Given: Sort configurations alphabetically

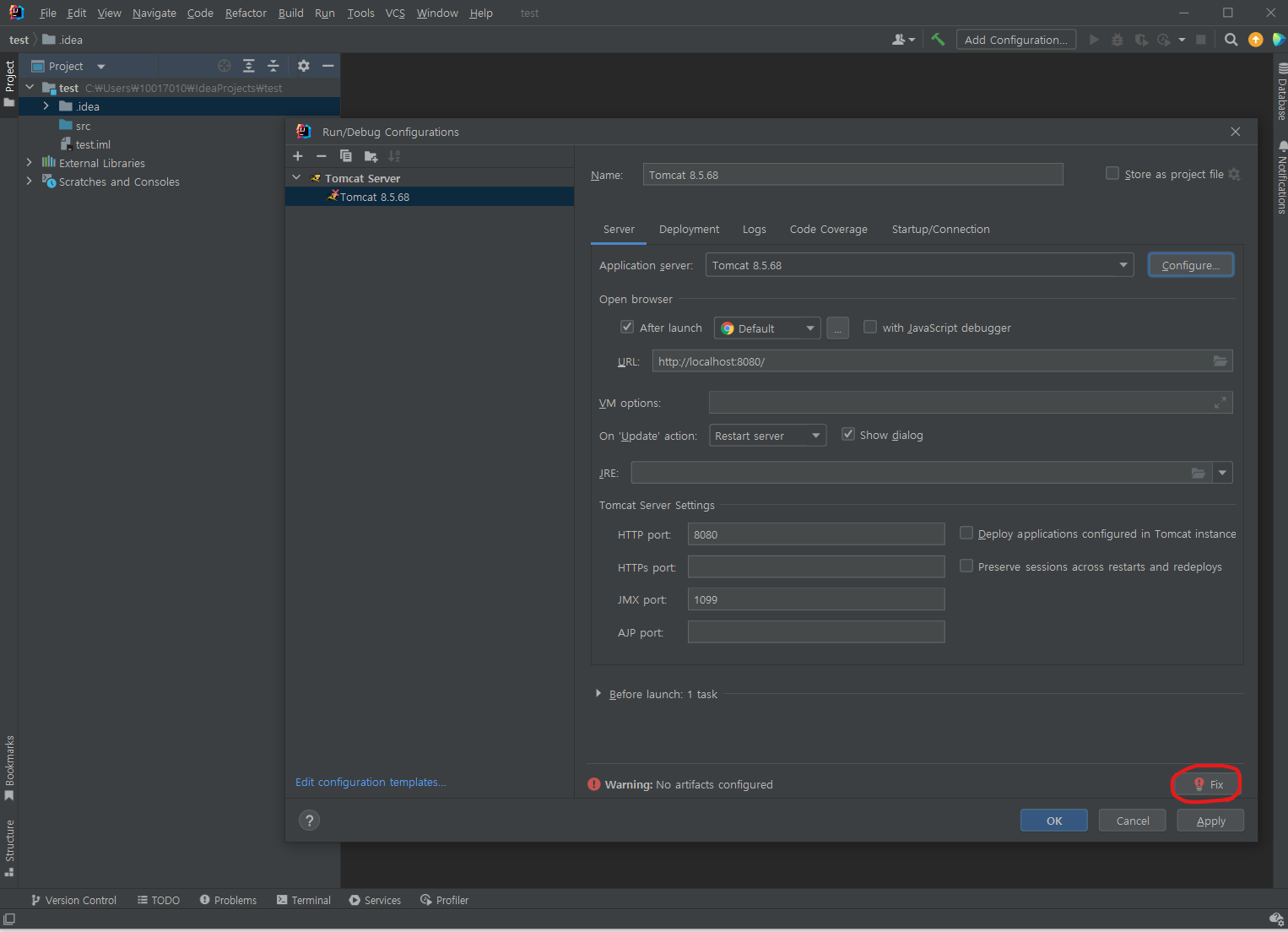Looking at the screenshot, I should pyautogui.click(x=394, y=156).
